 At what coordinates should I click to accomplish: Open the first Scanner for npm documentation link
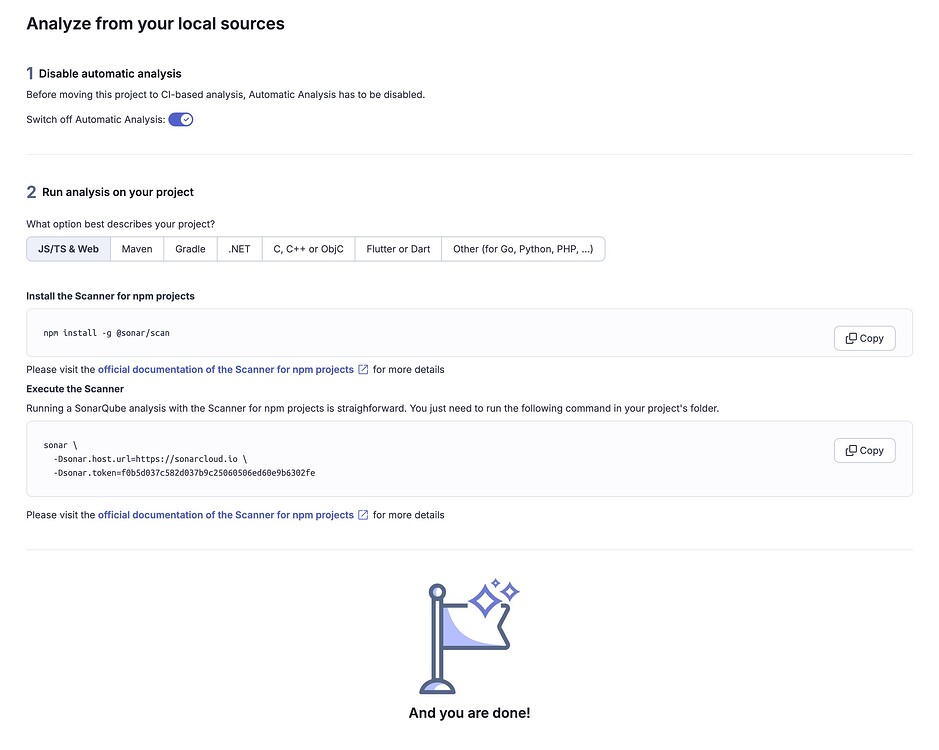(x=225, y=369)
